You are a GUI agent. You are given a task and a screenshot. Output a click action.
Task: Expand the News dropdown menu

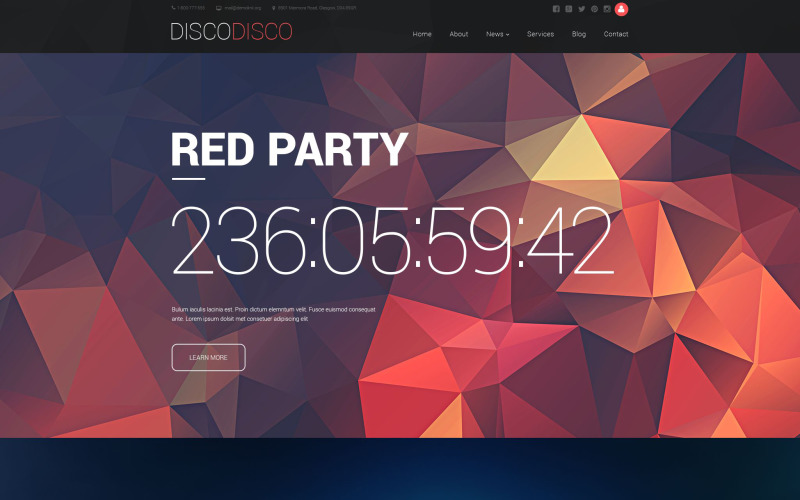pos(497,34)
